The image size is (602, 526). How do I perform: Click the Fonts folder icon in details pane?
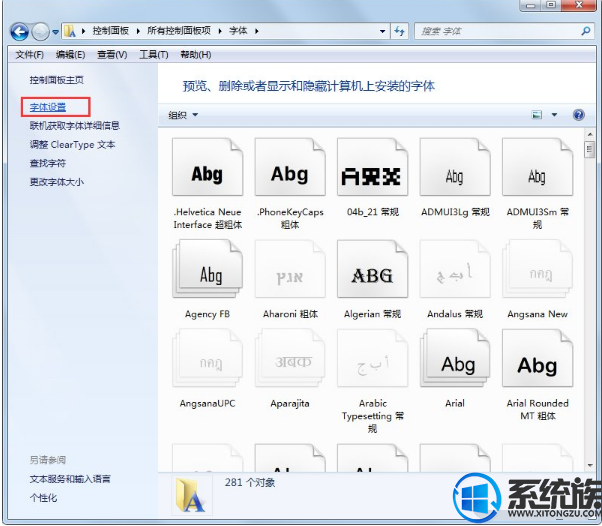[190, 496]
